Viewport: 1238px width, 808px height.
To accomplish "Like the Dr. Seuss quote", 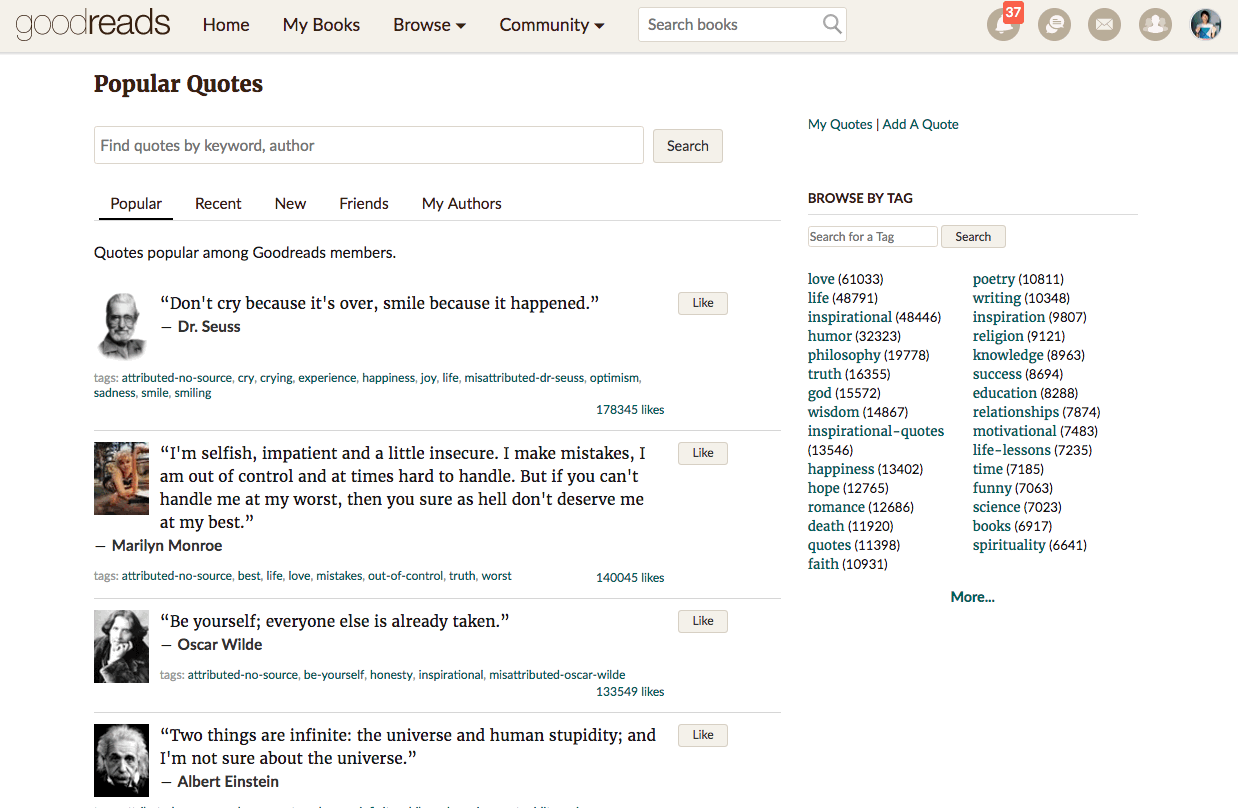I will [702, 303].
